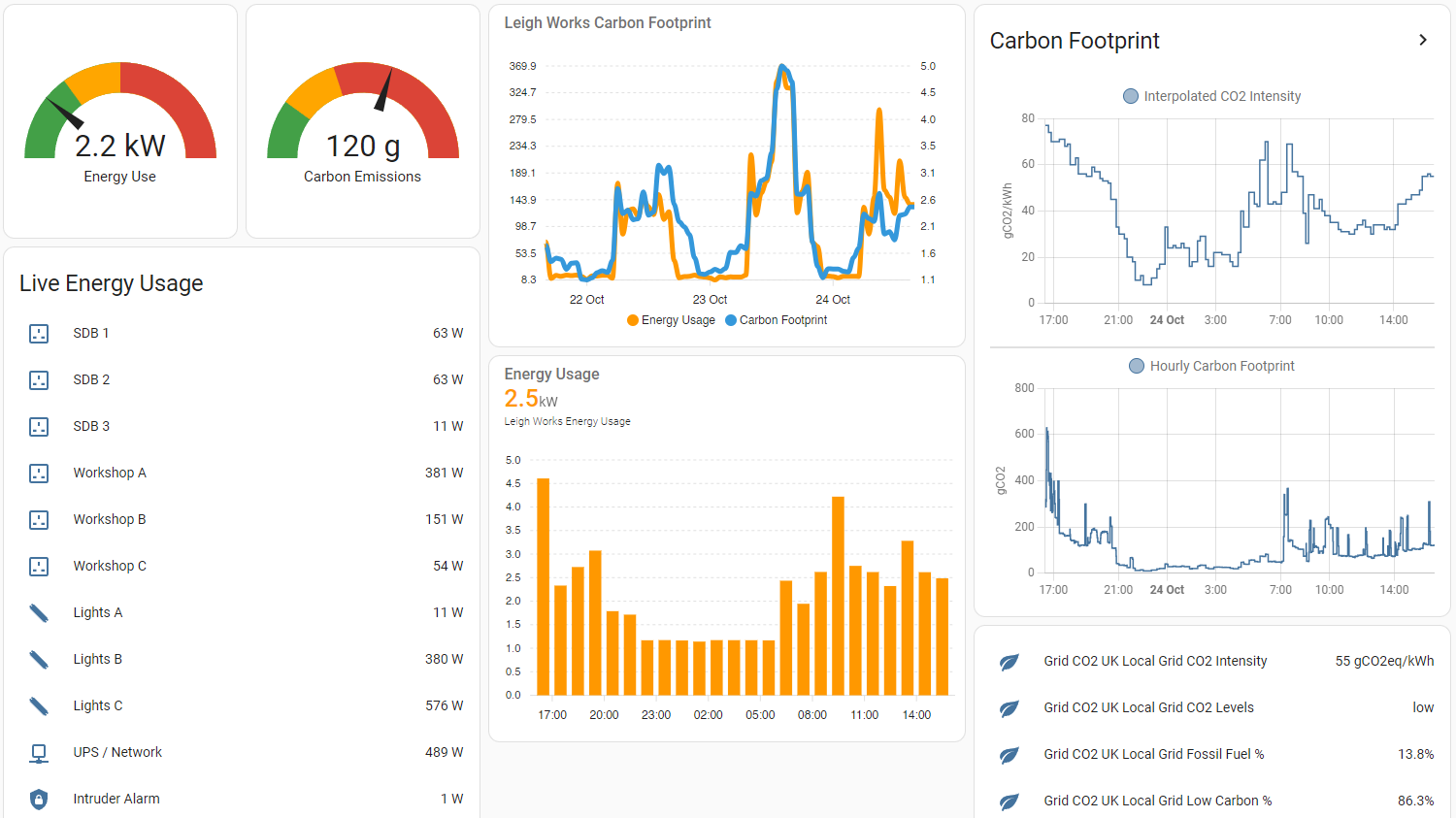The image size is (1456, 818).
Task: Click the Workshop A outlet icon
Action: 39,474
